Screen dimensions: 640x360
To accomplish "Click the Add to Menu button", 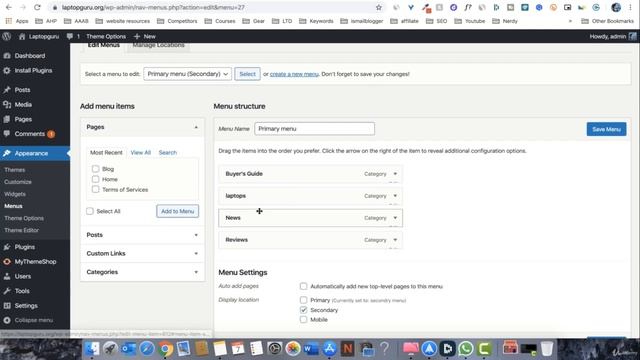I will point(178,211).
